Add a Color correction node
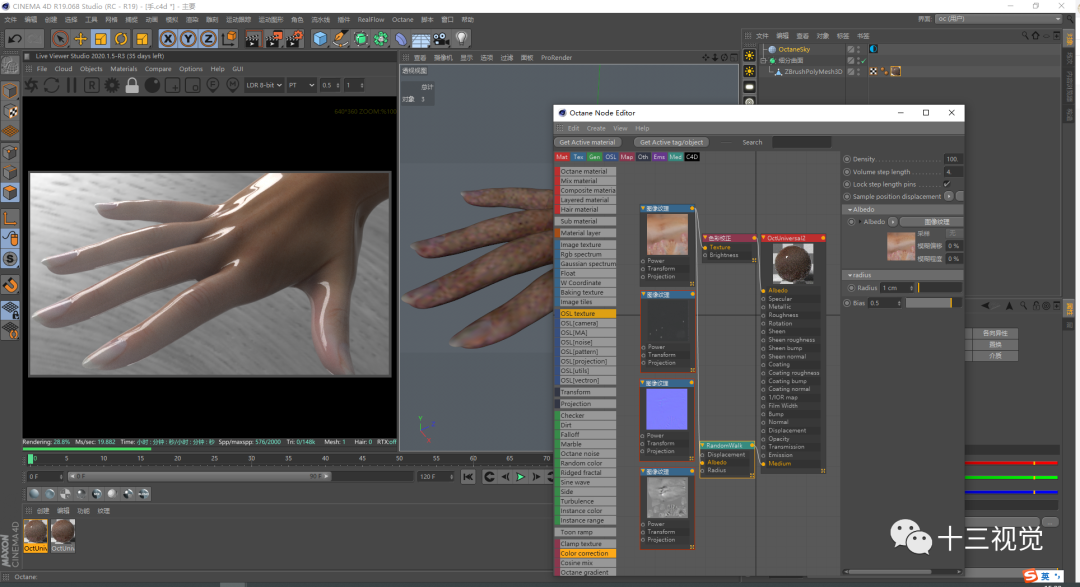The height and width of the screenshot is (587, 1080). click(585, 553)
